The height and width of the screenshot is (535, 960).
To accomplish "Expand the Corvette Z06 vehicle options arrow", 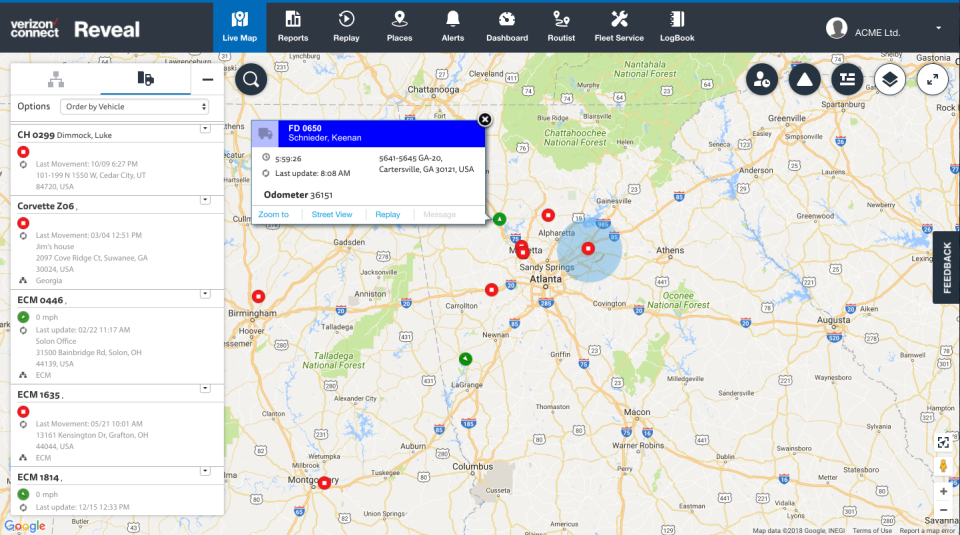I will tap(205, 200).
